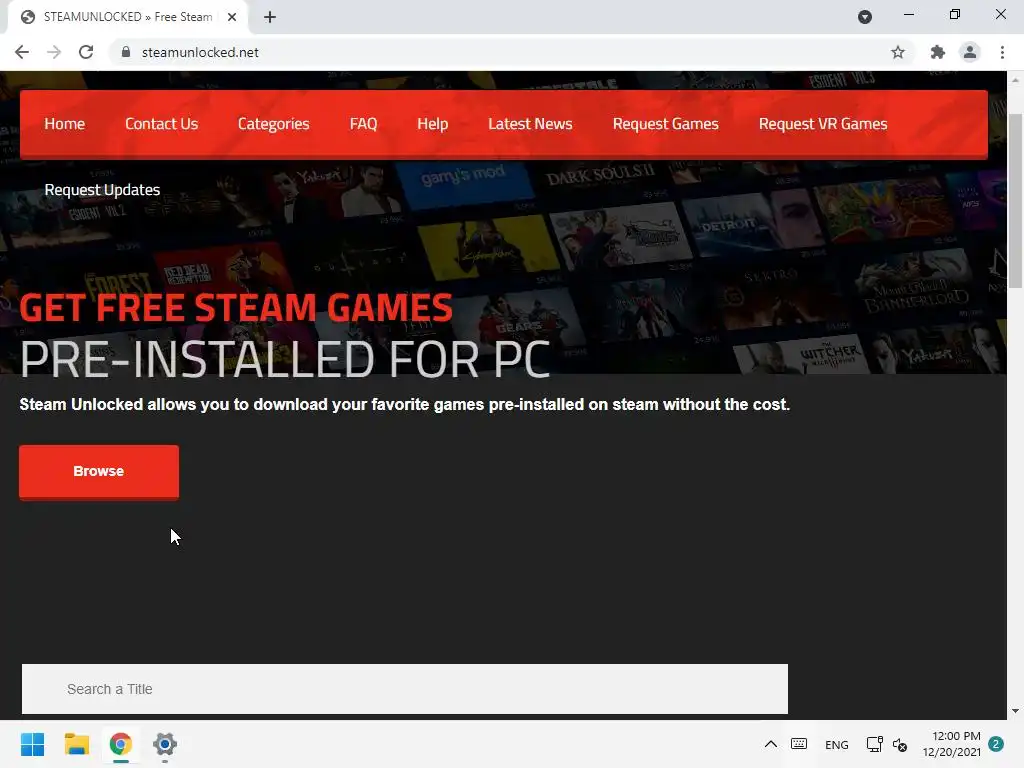Open the Windows Start menu
This screenshot has height=768, width=1024.
[x=32, y=744]
